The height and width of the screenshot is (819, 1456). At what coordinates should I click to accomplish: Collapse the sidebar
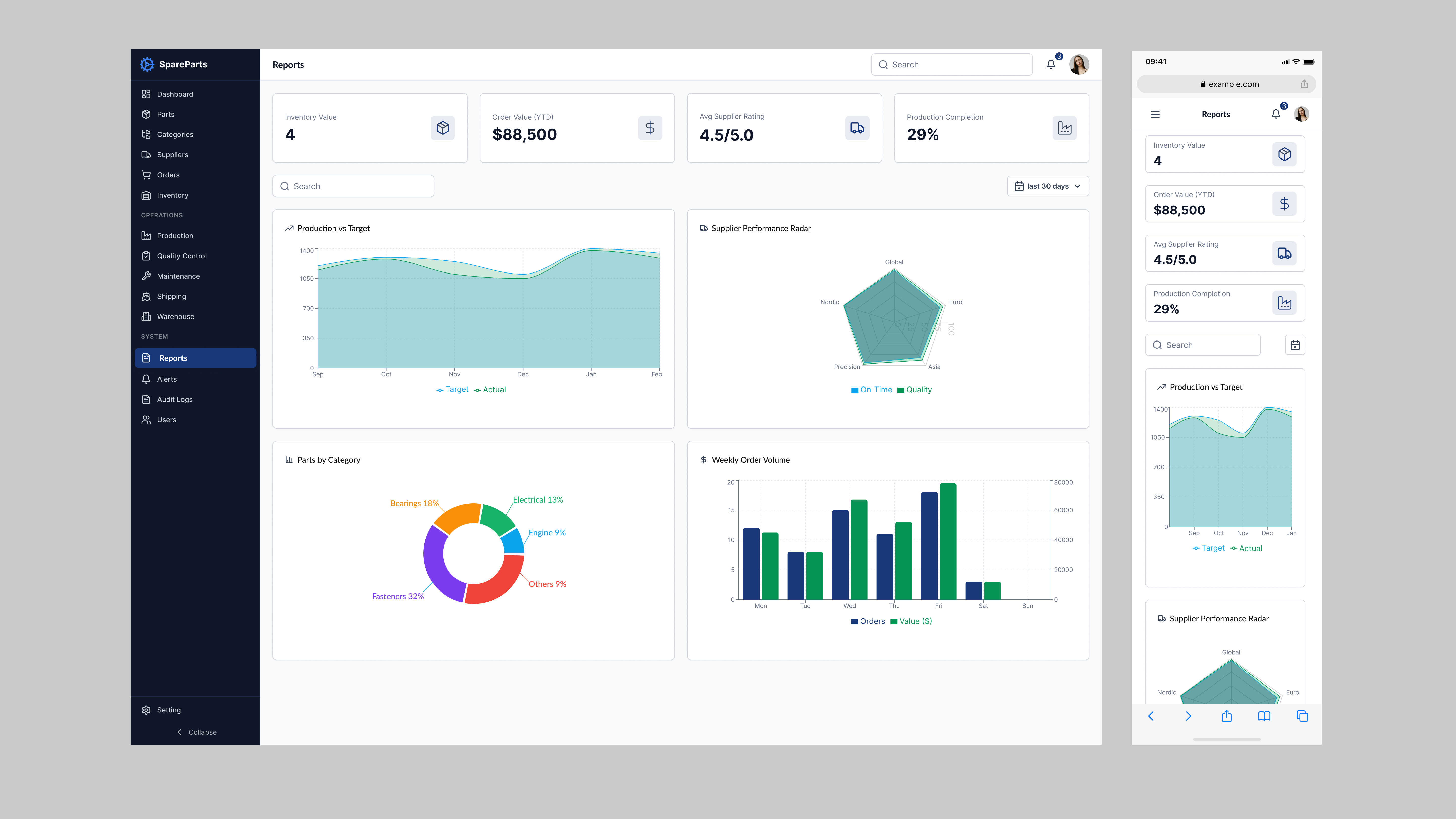click(197, 732)
